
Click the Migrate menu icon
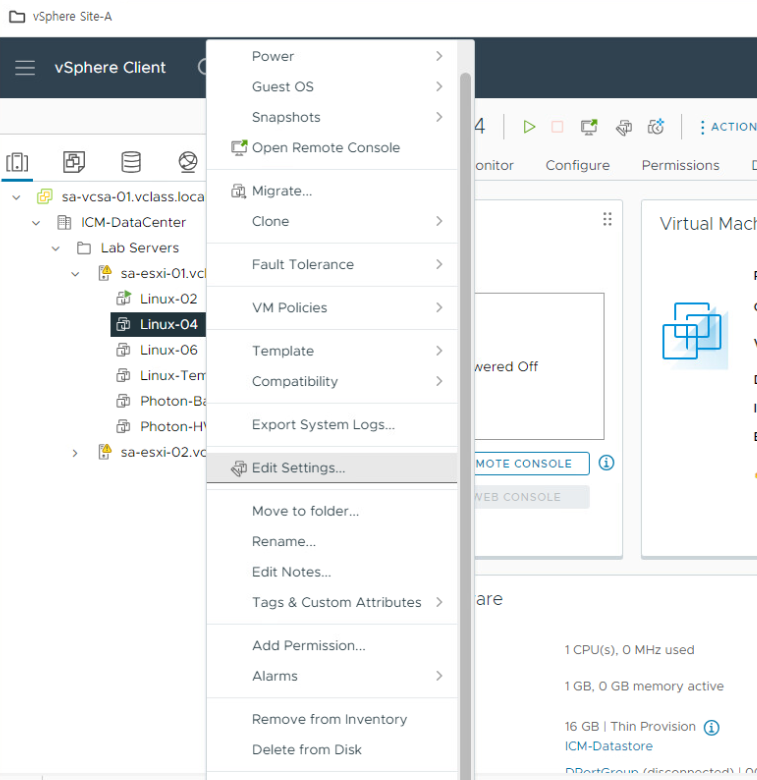239,191
